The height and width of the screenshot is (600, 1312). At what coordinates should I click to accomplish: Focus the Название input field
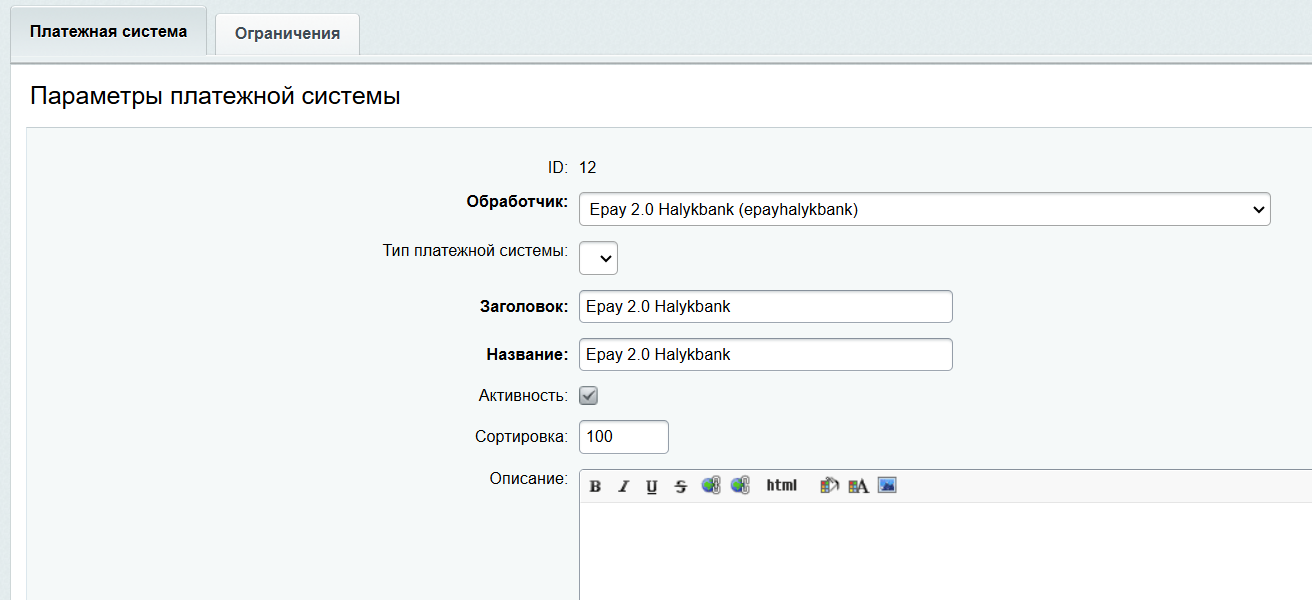click(765, 355)
